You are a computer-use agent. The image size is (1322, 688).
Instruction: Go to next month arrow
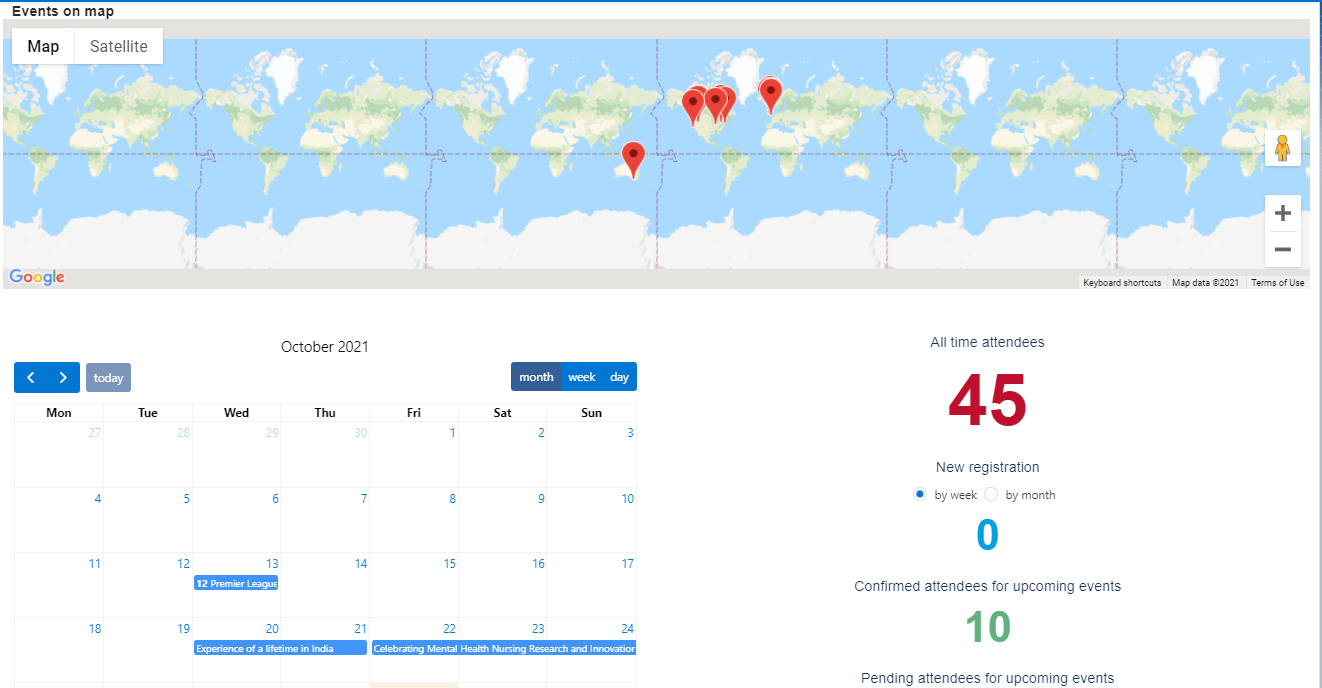point(63,377)
